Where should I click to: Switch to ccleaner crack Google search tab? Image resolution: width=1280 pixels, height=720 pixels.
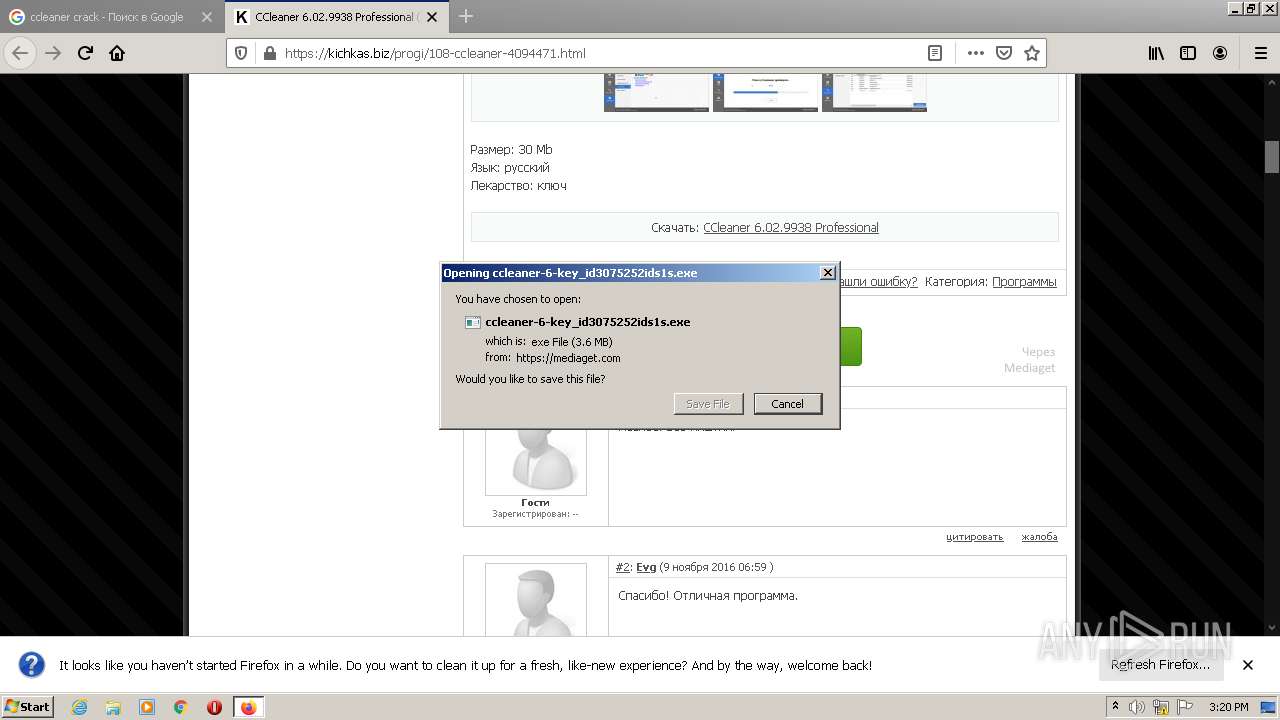click(110, 17)
